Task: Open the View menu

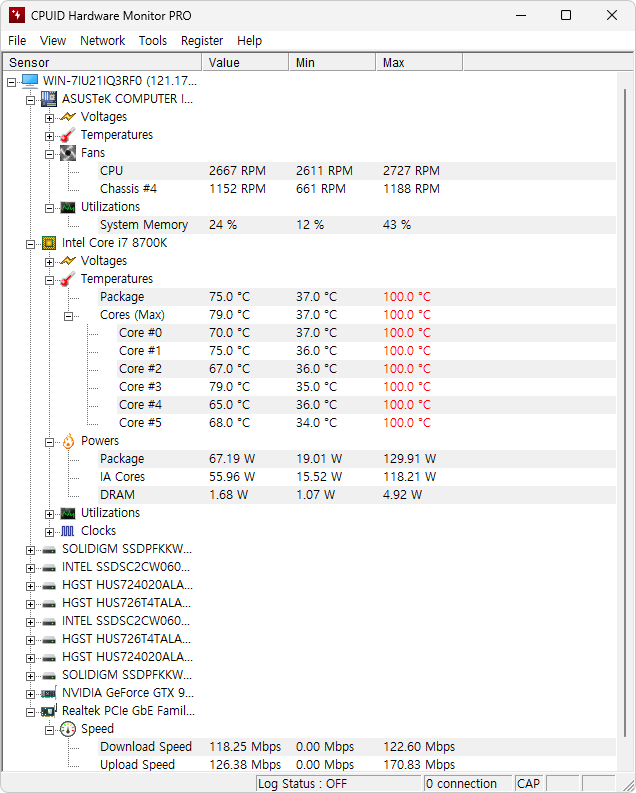Action: pos(53,40)
